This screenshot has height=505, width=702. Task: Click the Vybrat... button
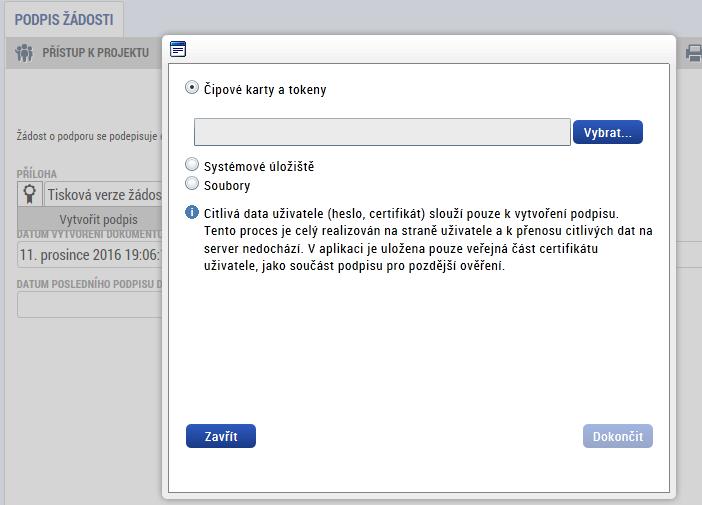[x=608, y=132]
